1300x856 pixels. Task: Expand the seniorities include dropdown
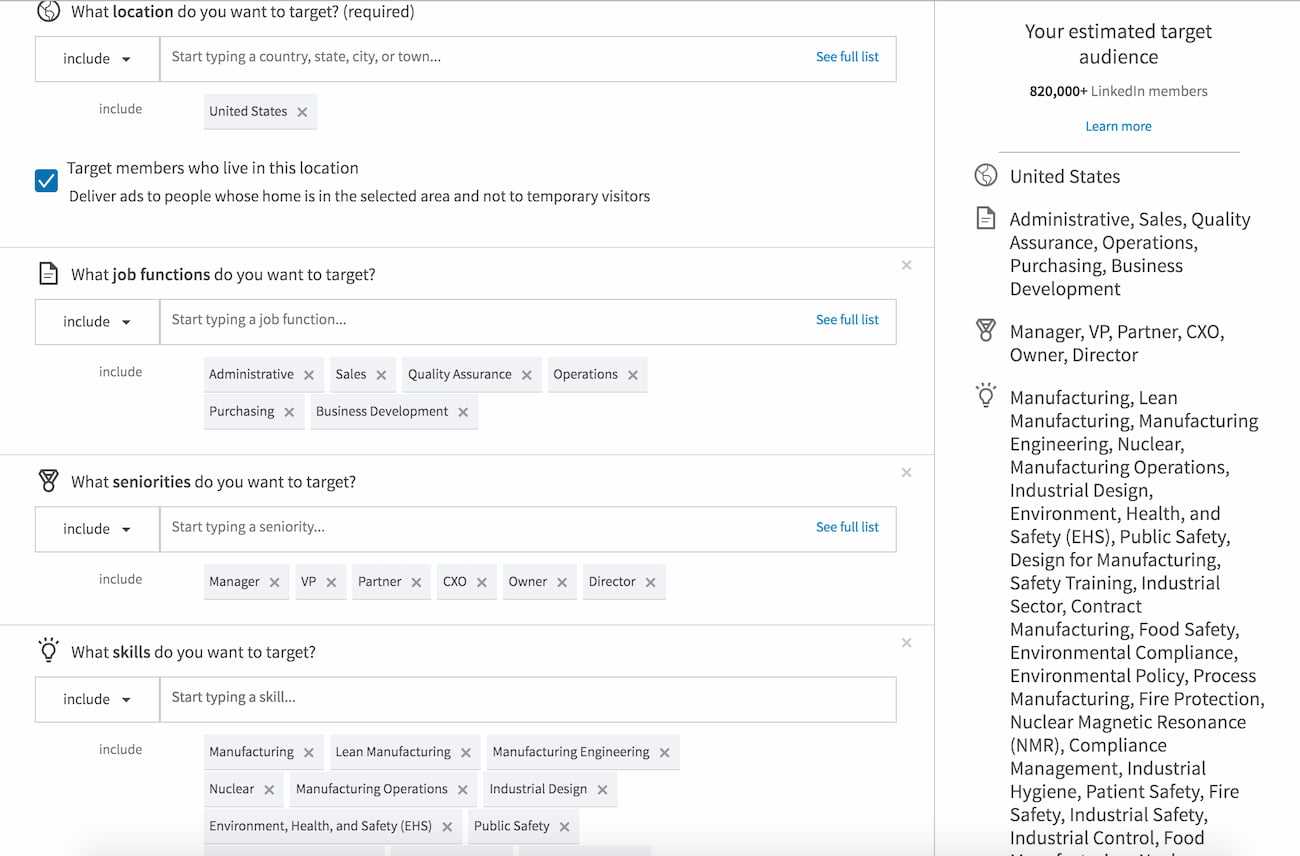[97, 529]
